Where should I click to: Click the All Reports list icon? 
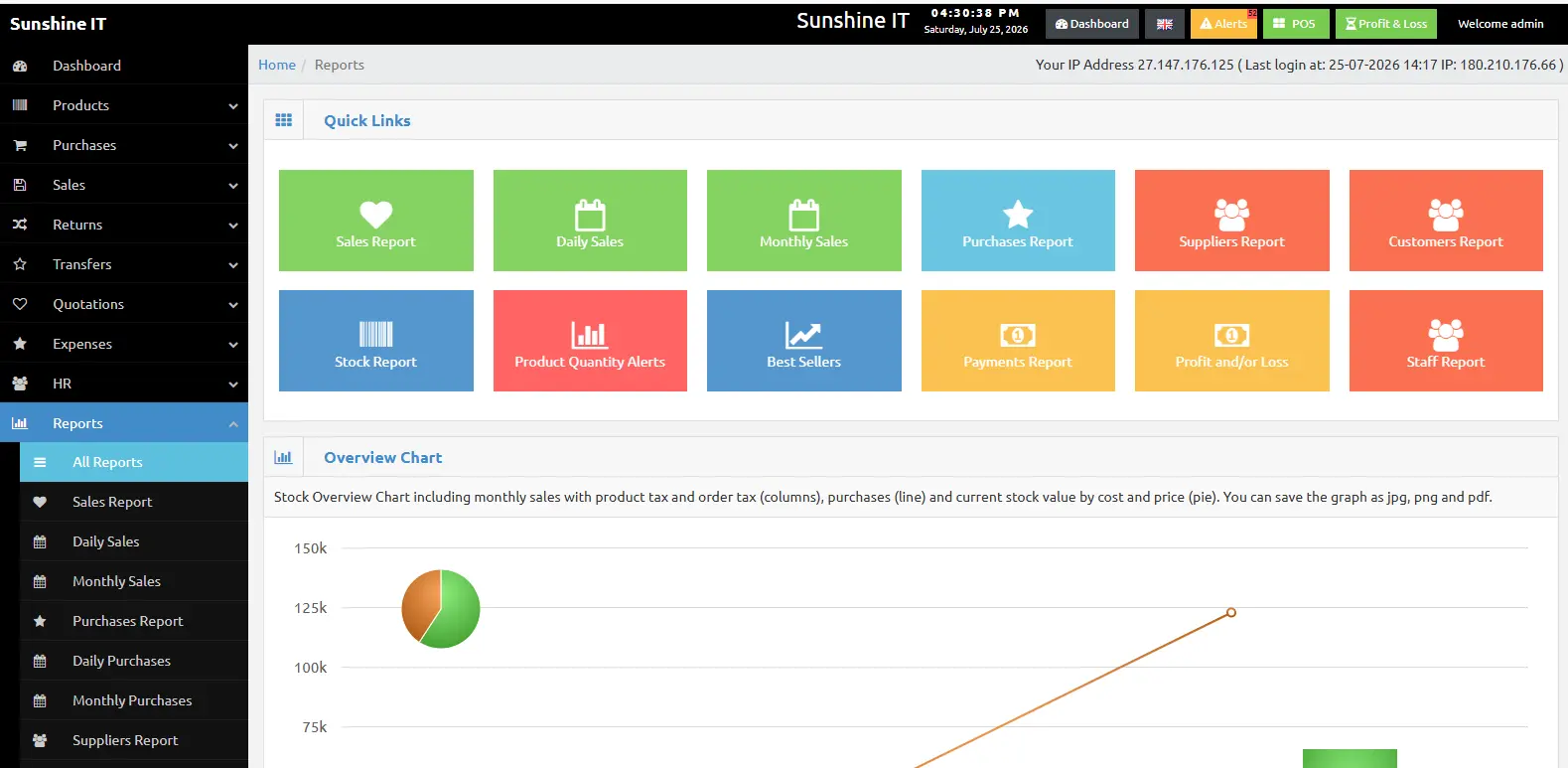point(40,462)
